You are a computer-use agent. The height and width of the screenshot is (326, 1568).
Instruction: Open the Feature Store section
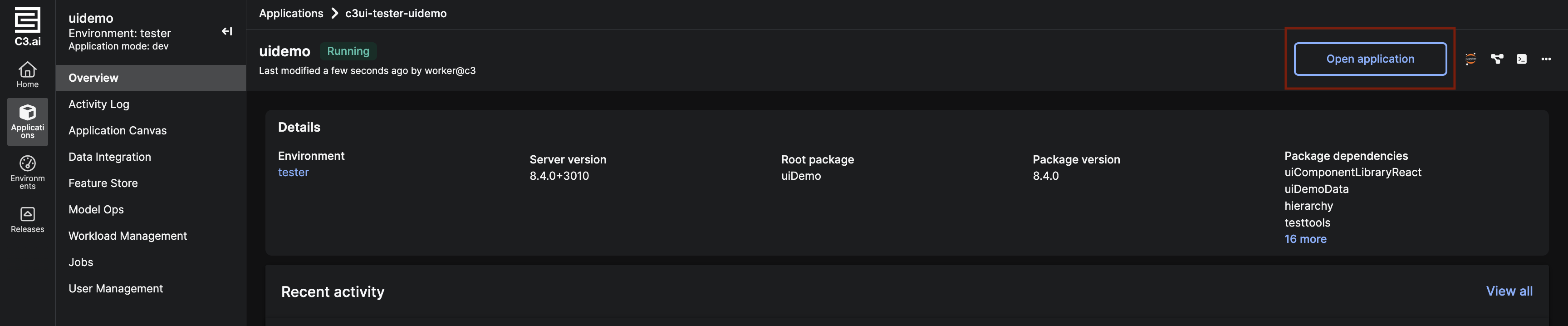pos(103,183)
